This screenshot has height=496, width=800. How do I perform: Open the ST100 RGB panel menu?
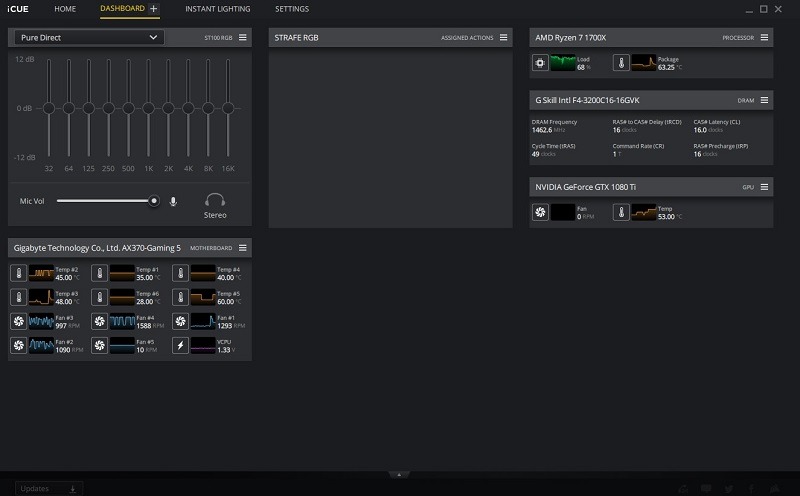243,37
